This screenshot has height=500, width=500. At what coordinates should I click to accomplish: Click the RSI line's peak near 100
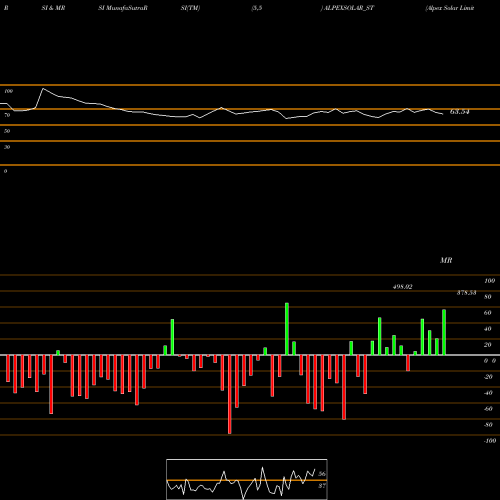click(43, 89)
